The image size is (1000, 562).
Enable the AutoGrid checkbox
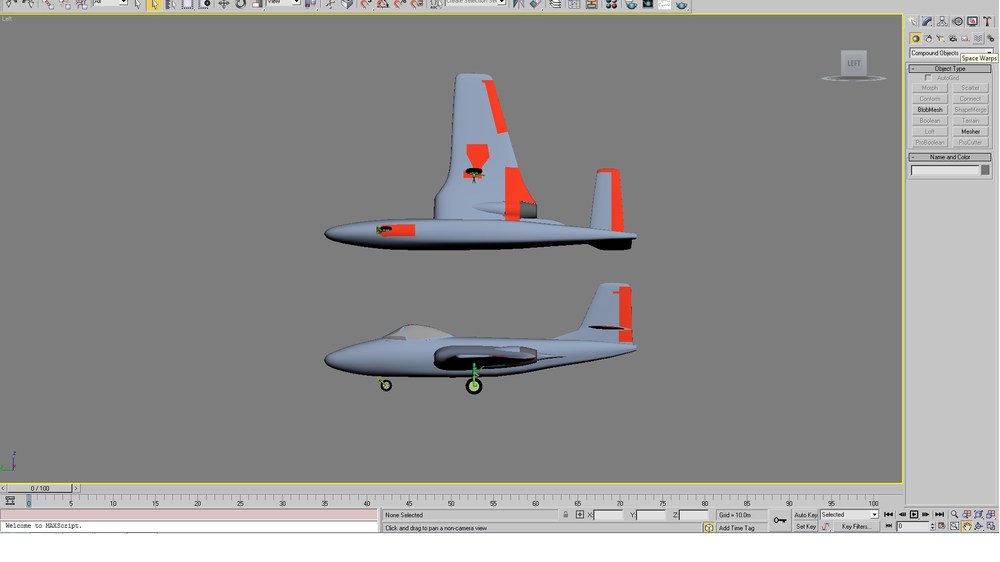coord(928,78)
